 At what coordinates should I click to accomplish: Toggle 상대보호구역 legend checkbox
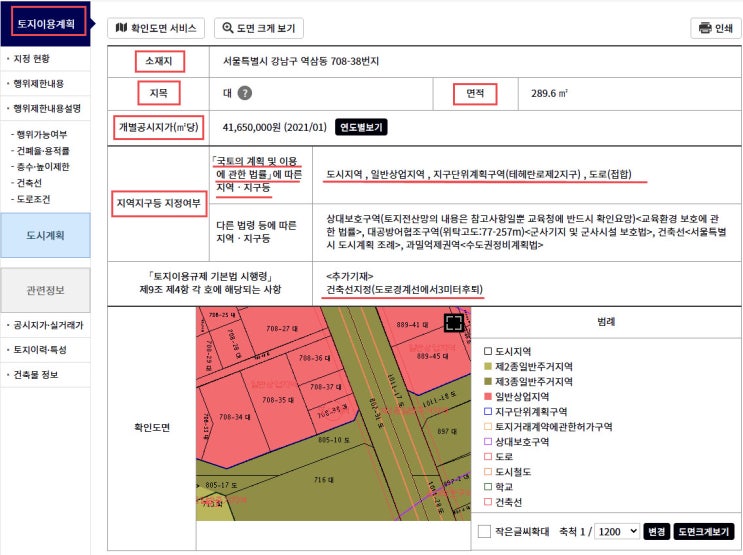pyautogui.click(x=488, y=441)
